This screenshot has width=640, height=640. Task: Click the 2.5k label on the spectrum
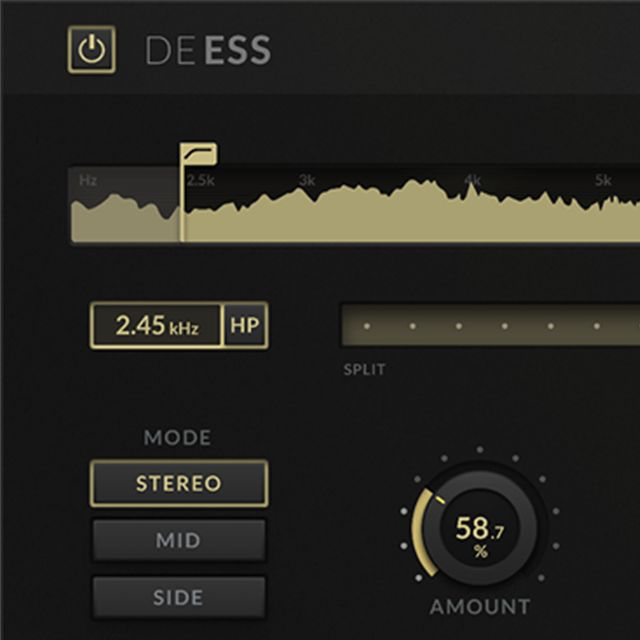tap(200, 180)
